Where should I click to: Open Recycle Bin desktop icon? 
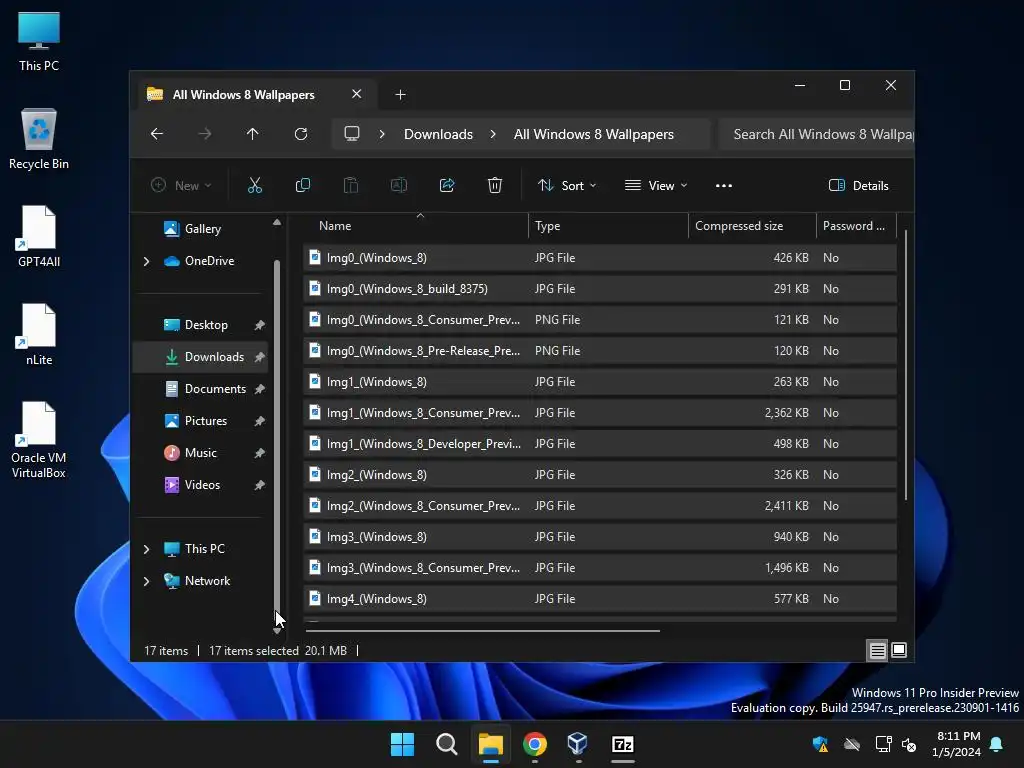(x=39, y=139)
